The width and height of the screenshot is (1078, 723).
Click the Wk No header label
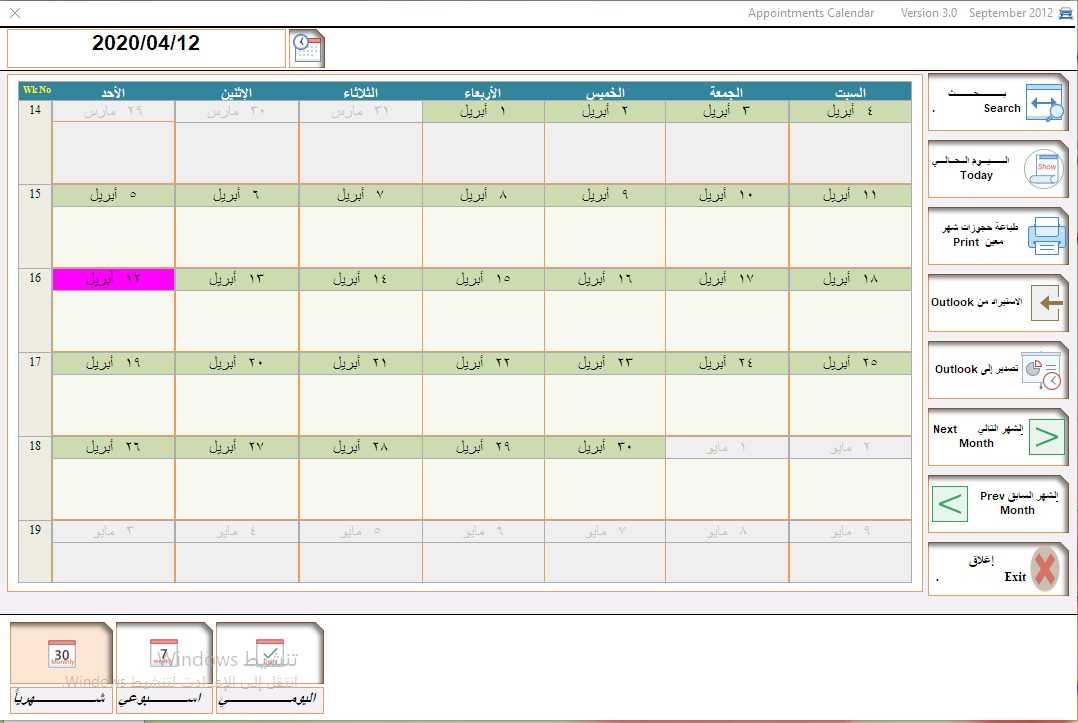(36, 90)
